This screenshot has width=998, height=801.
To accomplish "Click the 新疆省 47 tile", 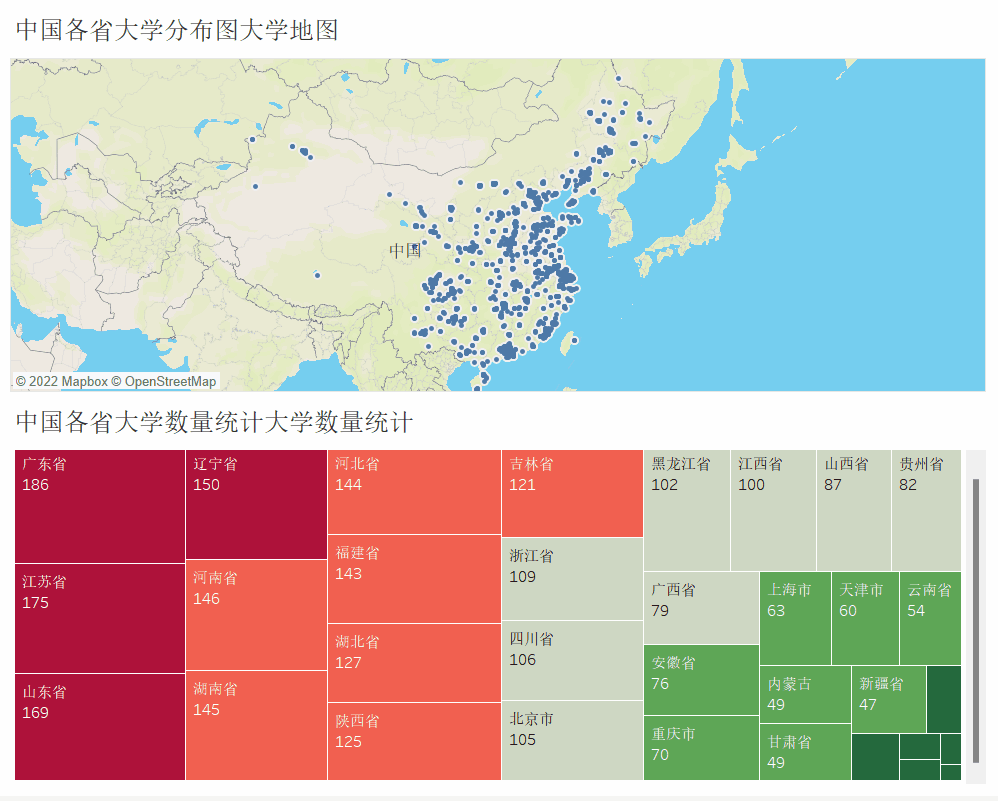I will click(888, 699).
